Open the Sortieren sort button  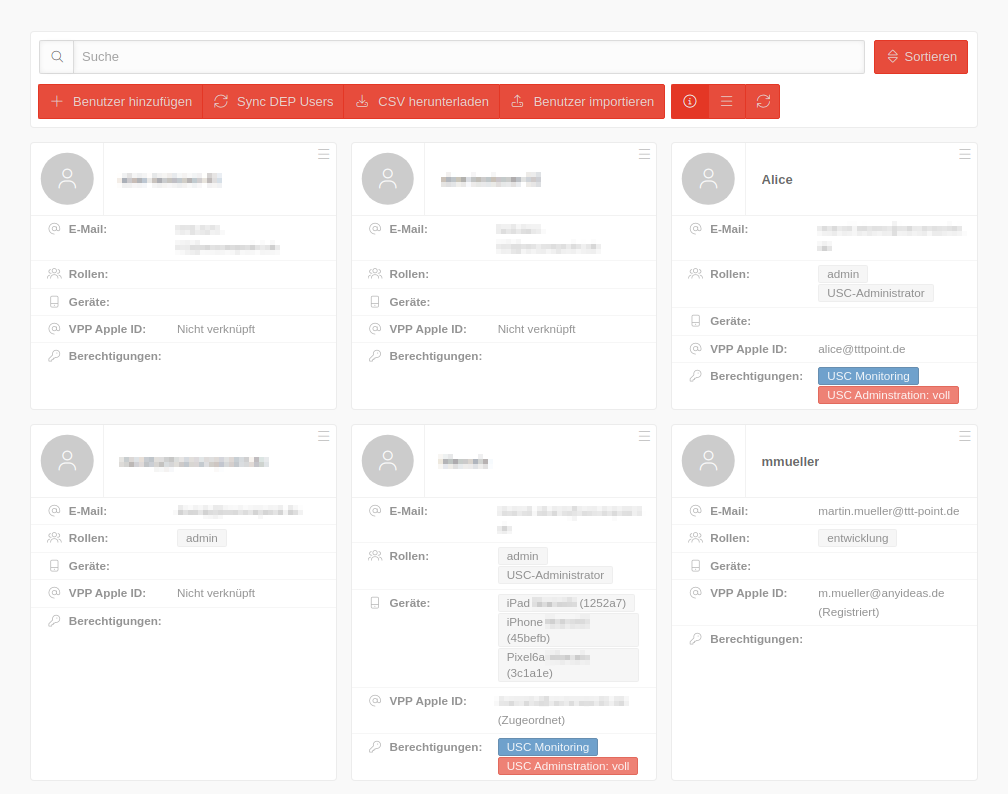click(921, 57)
